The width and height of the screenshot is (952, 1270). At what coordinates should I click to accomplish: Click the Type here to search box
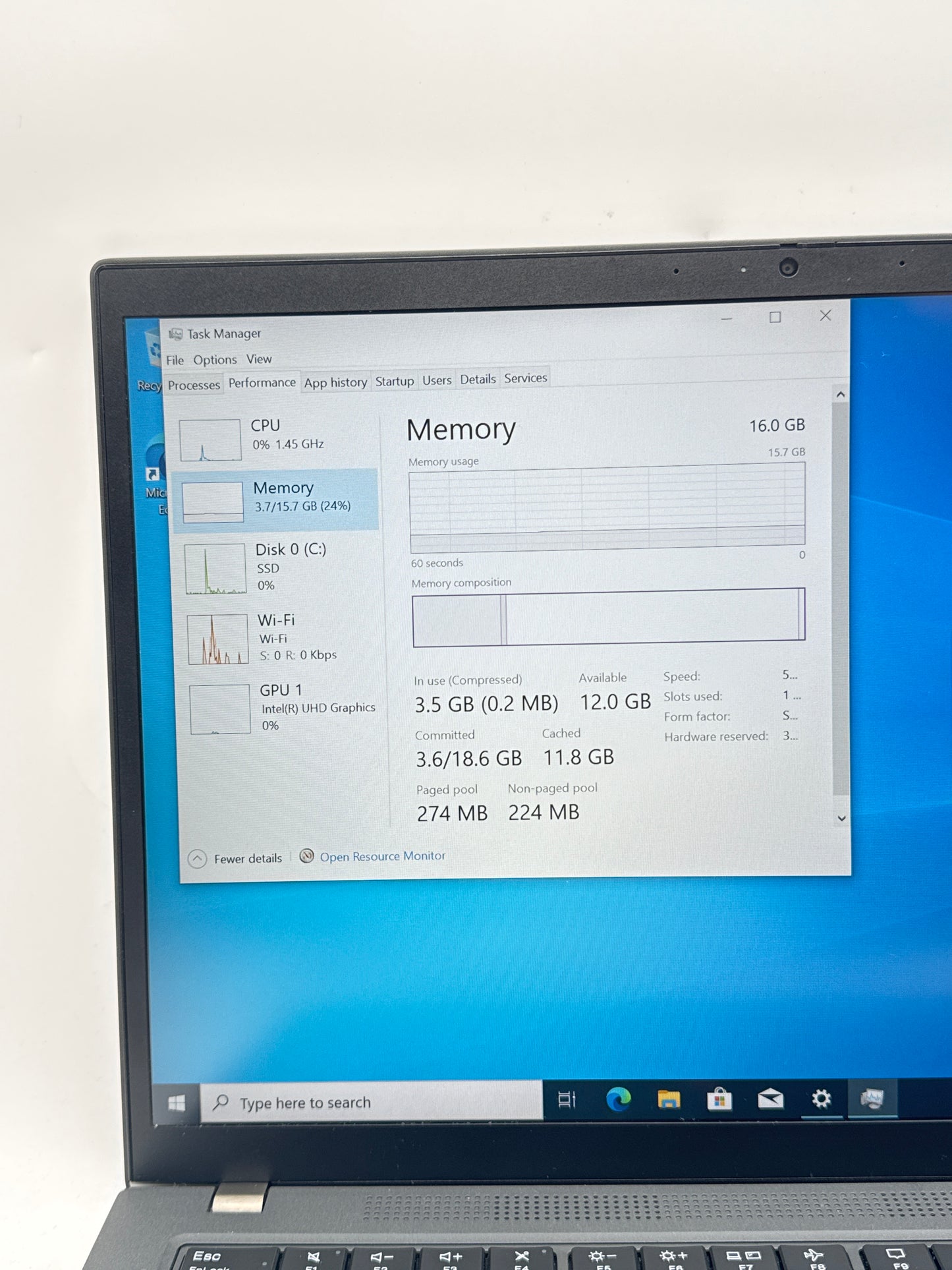(372, 1103)
